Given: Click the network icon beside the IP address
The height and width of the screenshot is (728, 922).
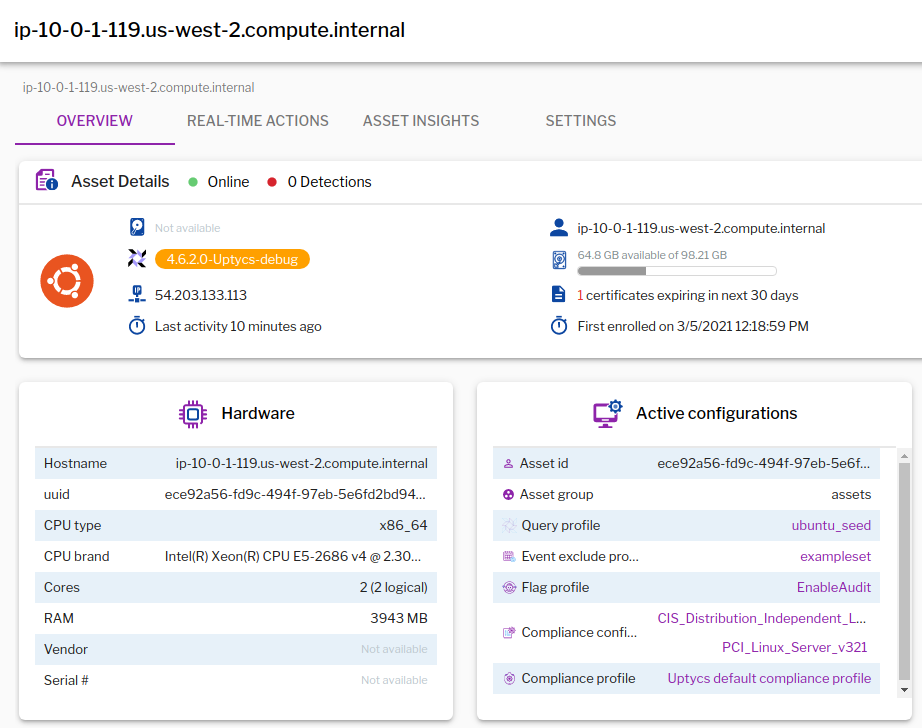Looking at the screenshot, I should click(136, 294).
